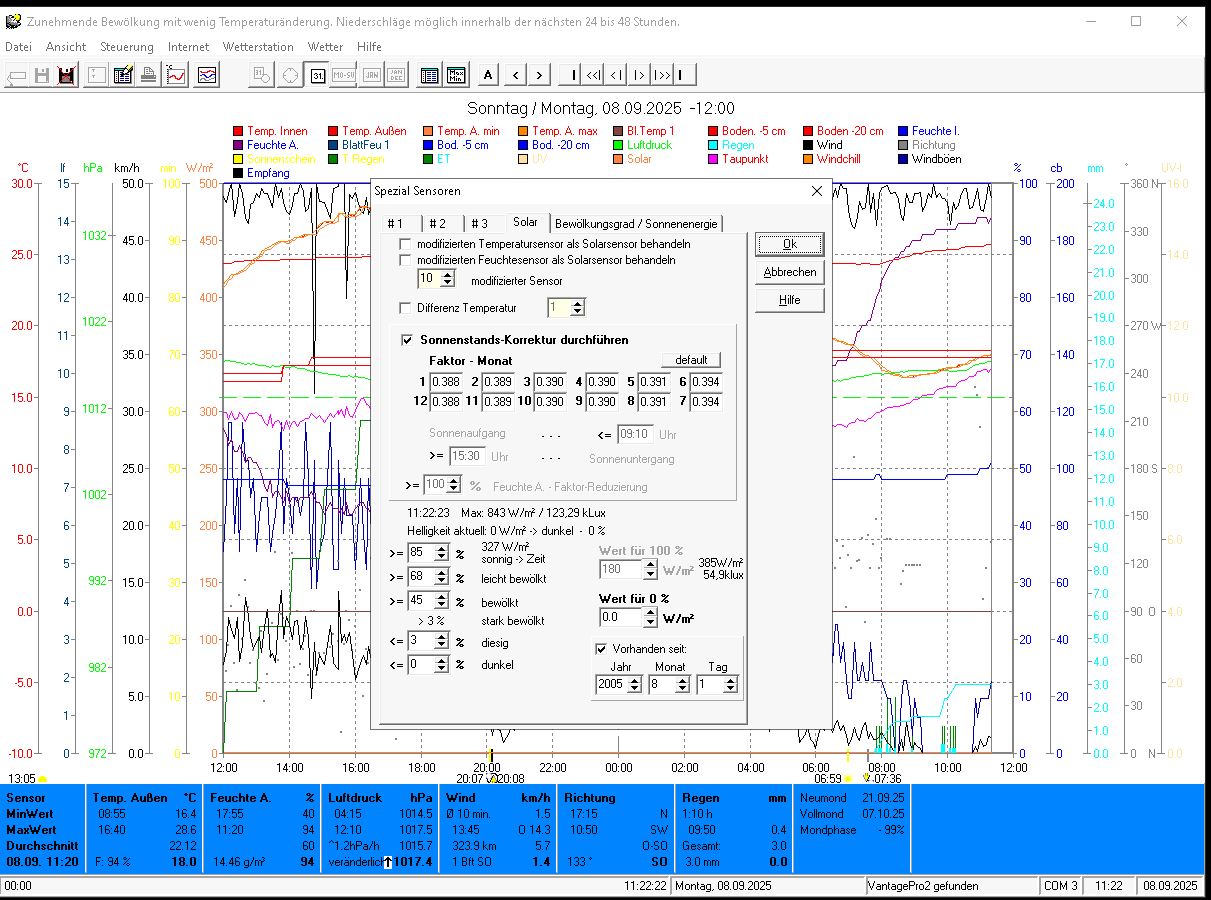Click the Jahr spinner showing 2005

point(636,685)
